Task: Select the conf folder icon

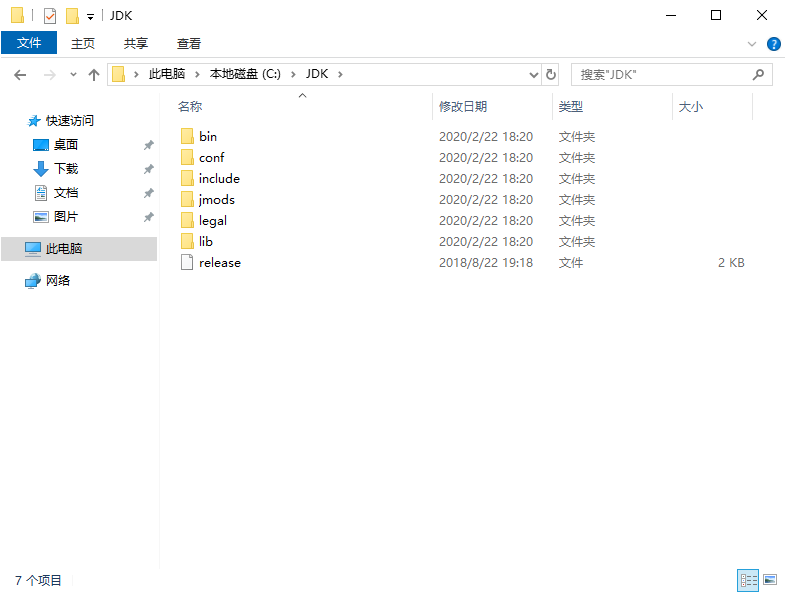Action: pos(187,157)
